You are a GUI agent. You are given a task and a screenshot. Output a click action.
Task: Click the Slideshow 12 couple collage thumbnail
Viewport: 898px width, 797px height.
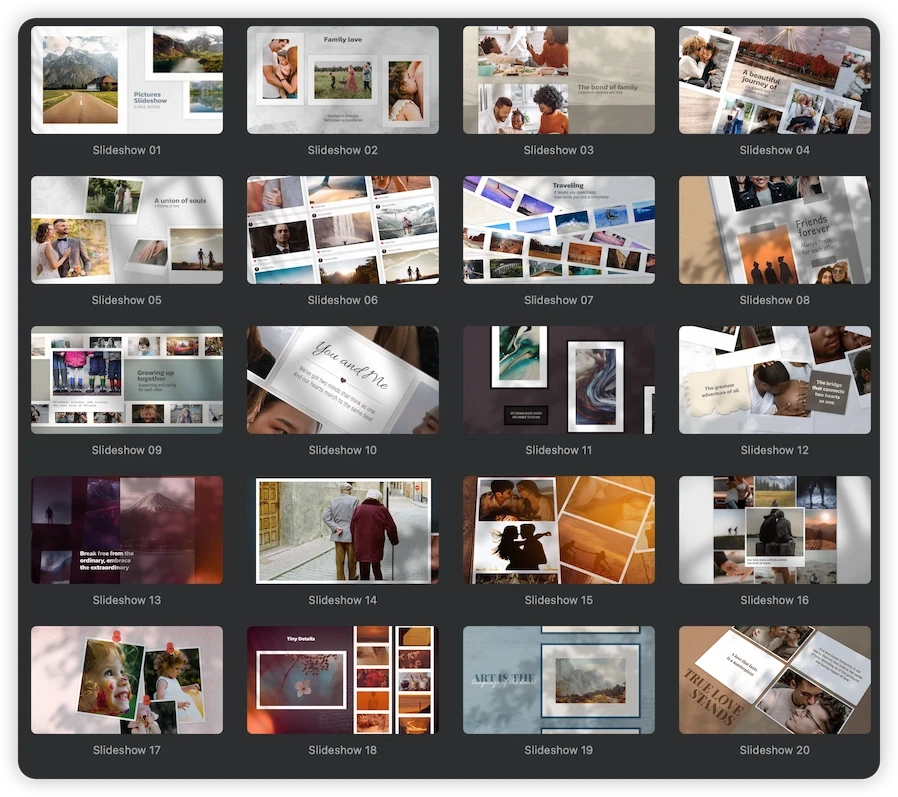pyautogui.click(x=775, y=380)
